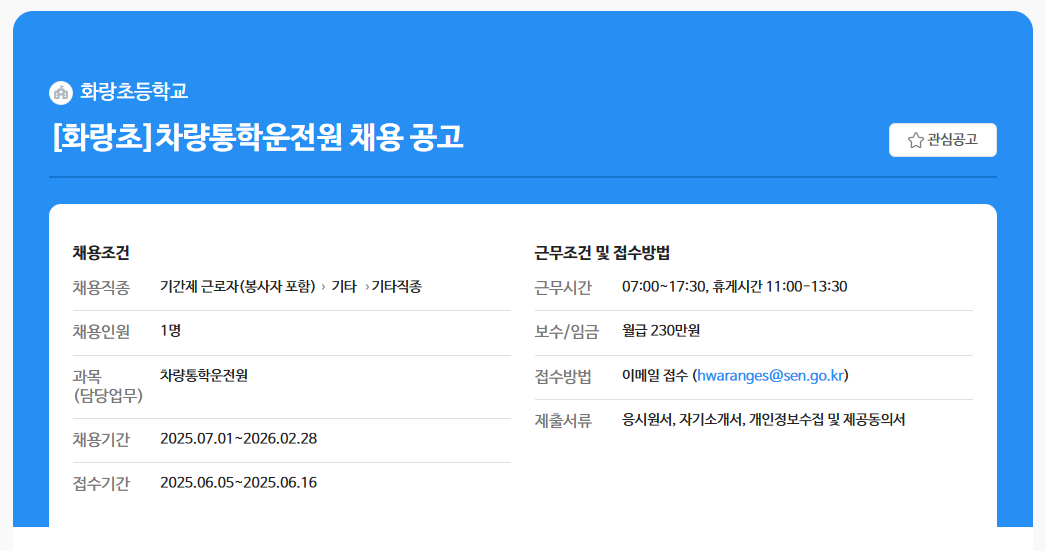1046x551 pixels.
Task: Click the 채용기간 dates 2025.07.01~2026.02.28
Action: (x=238, y=439)
